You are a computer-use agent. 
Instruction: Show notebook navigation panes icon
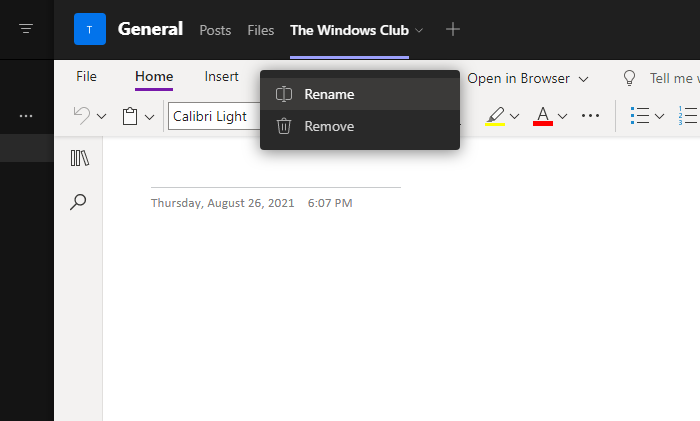(x=79, y=158)
